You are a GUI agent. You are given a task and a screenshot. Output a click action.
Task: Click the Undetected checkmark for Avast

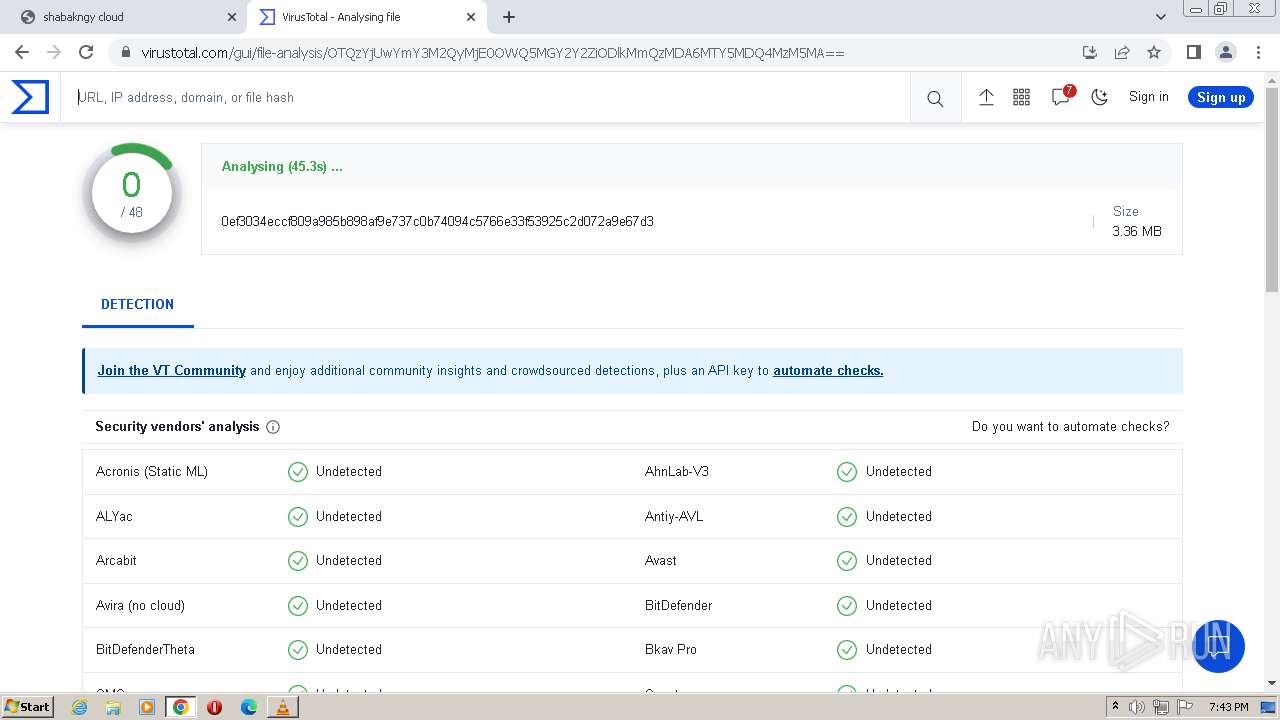pos(847,560)
